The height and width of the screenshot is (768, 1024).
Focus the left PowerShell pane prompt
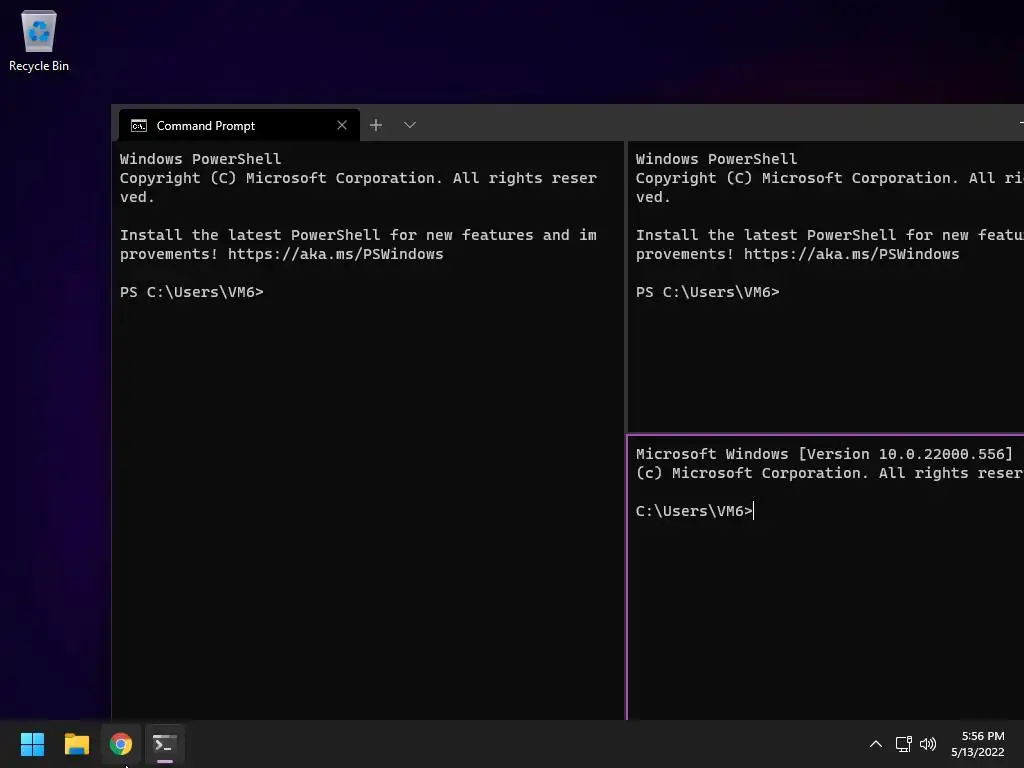(x=192, y=292)
